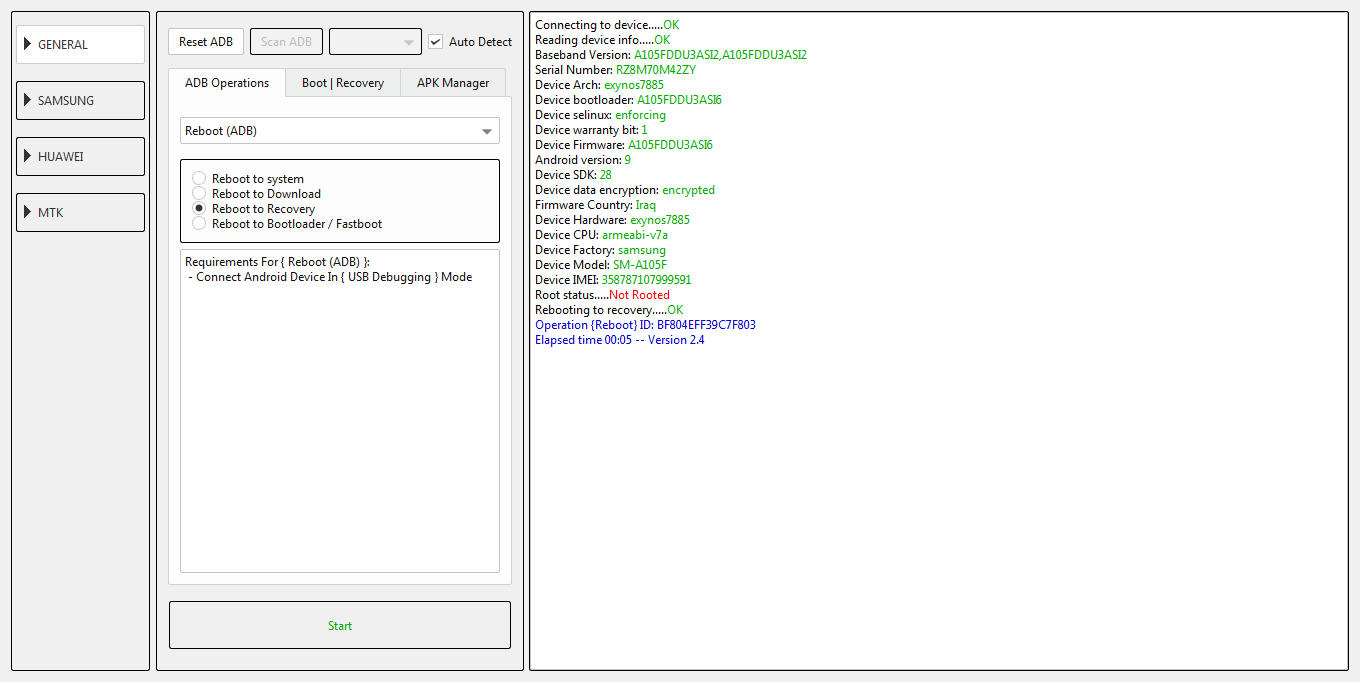The height and width of the screenshot is (682, 1360).
Task: Click the Requirements For { Reboot (ADB) } heading
Action: tap(278, 262)
